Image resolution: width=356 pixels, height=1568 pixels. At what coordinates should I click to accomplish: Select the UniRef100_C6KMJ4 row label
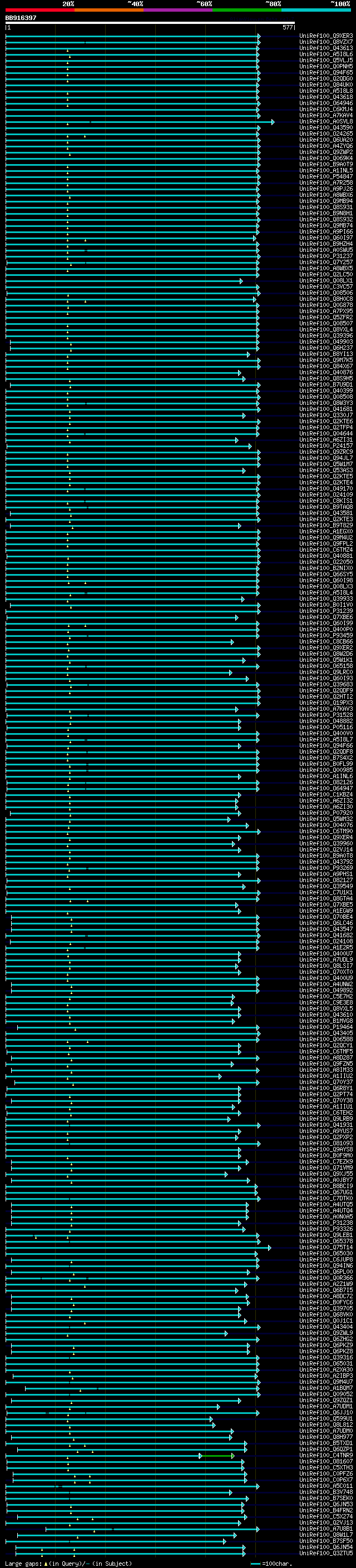pos(326,110)
